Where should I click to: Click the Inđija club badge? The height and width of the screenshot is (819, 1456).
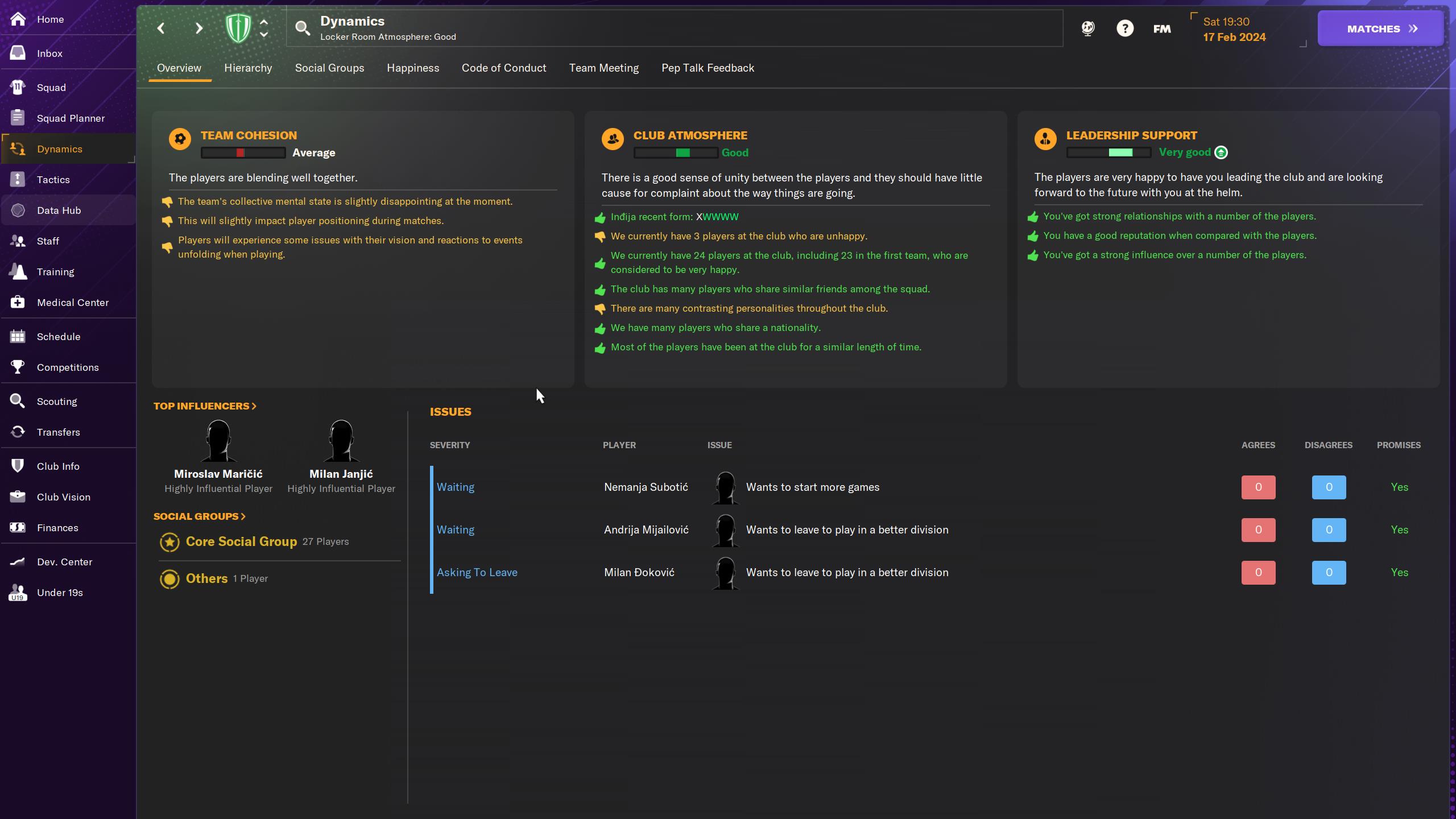pyautogui.click(x=238, y=28)
